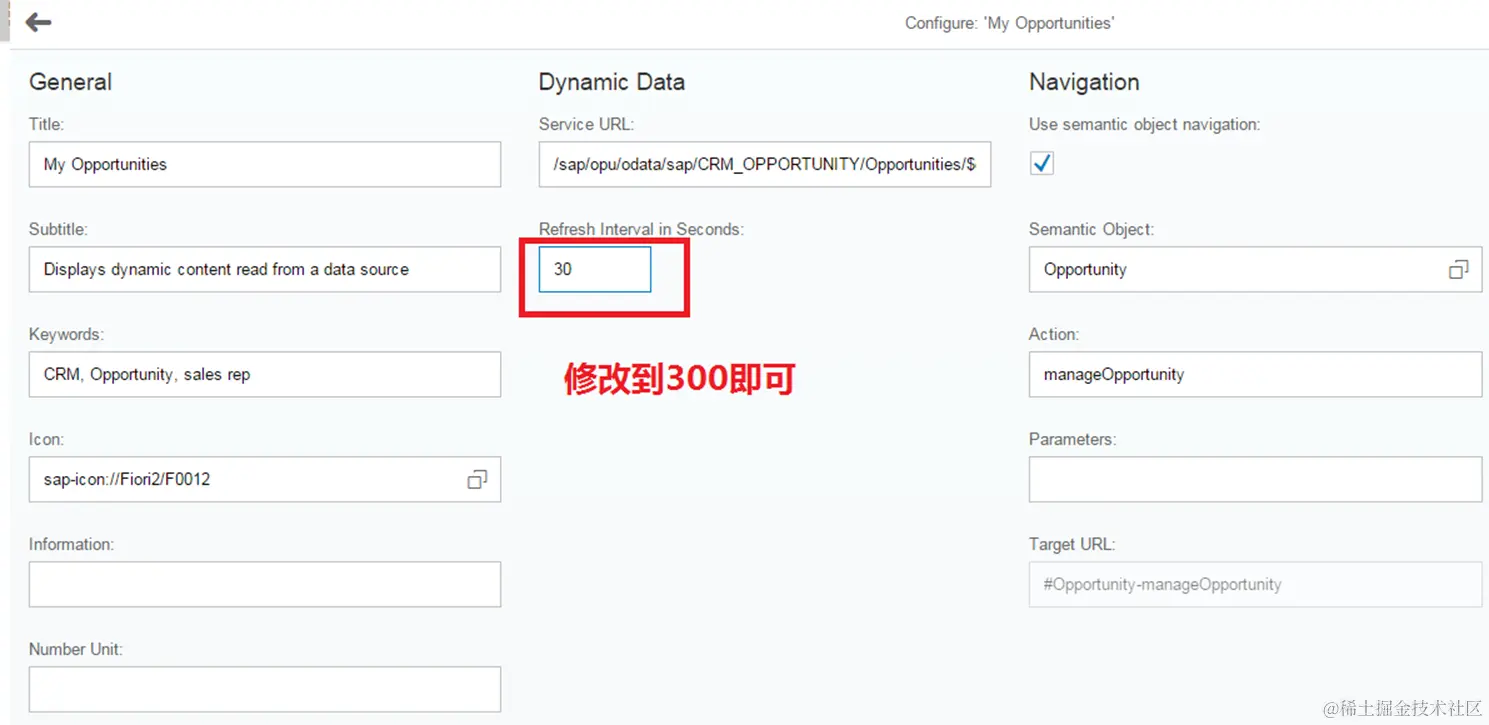Click the 'Number Unit:' label
The image size is (1489, 725).
[75, 649]
